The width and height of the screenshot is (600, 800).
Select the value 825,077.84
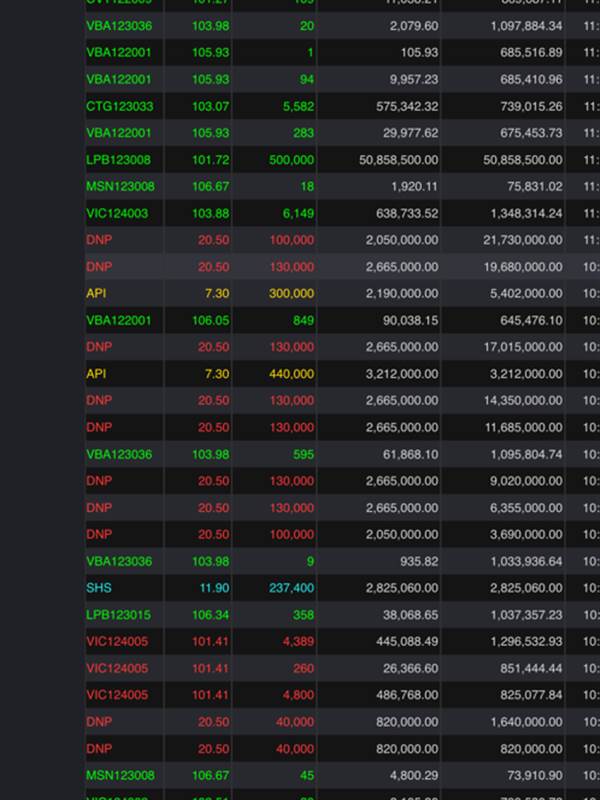(x=531, y=695)
